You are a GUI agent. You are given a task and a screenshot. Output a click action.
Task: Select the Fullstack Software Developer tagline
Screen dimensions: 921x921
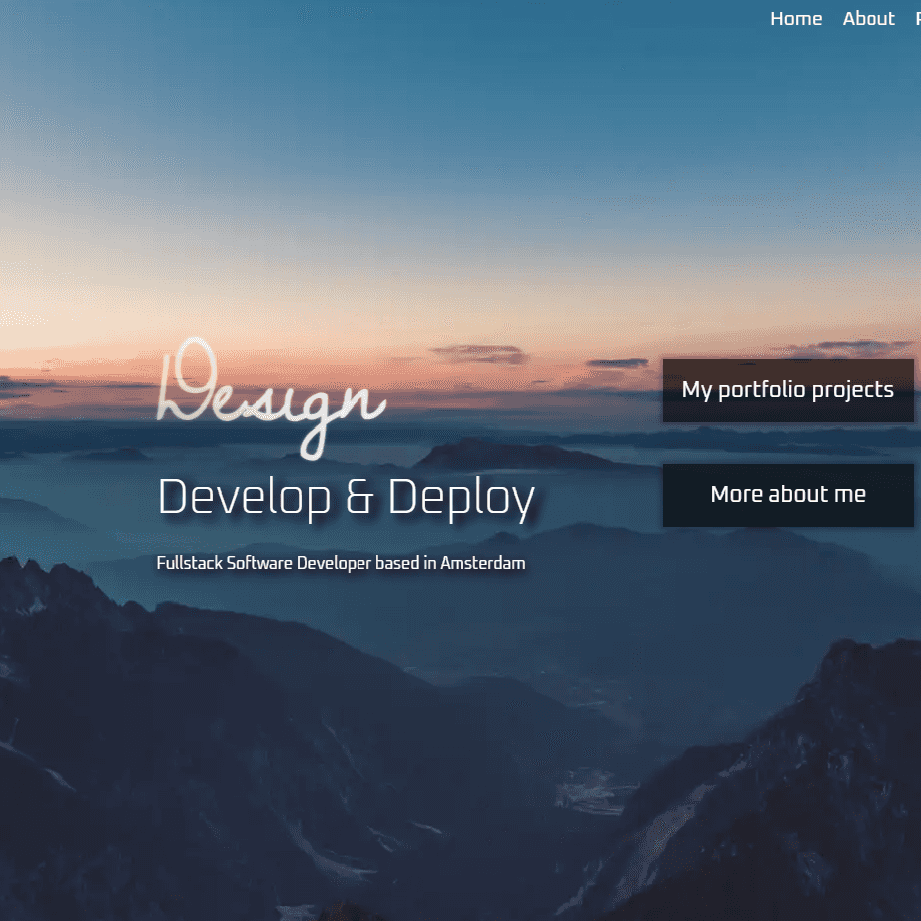click(x=340, y=563)
